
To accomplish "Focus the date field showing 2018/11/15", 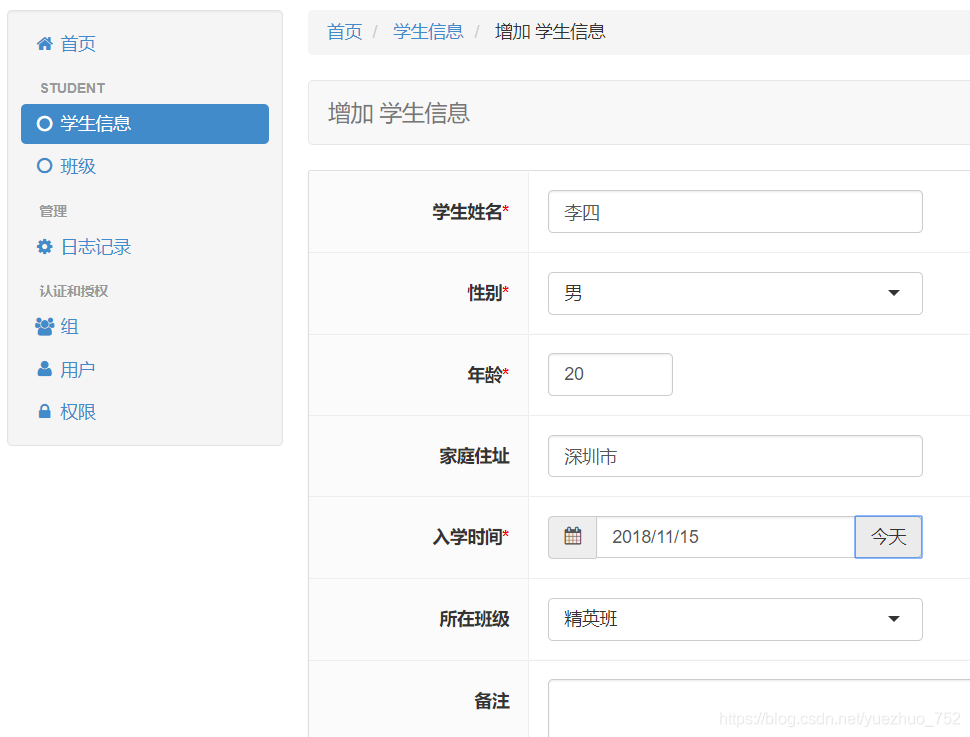I will (x=725, y=537).
